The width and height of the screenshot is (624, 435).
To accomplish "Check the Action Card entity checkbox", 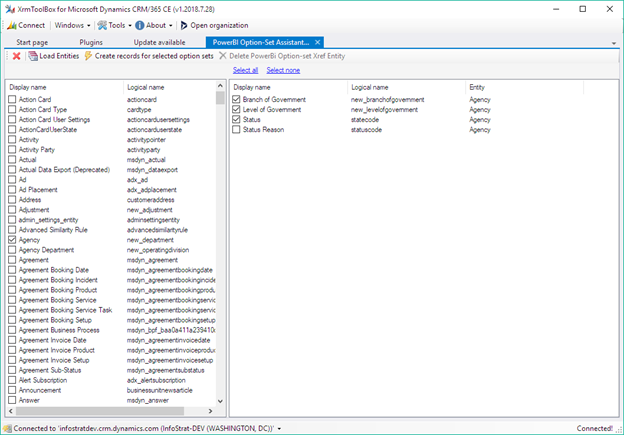I will (x=12, y=99).
